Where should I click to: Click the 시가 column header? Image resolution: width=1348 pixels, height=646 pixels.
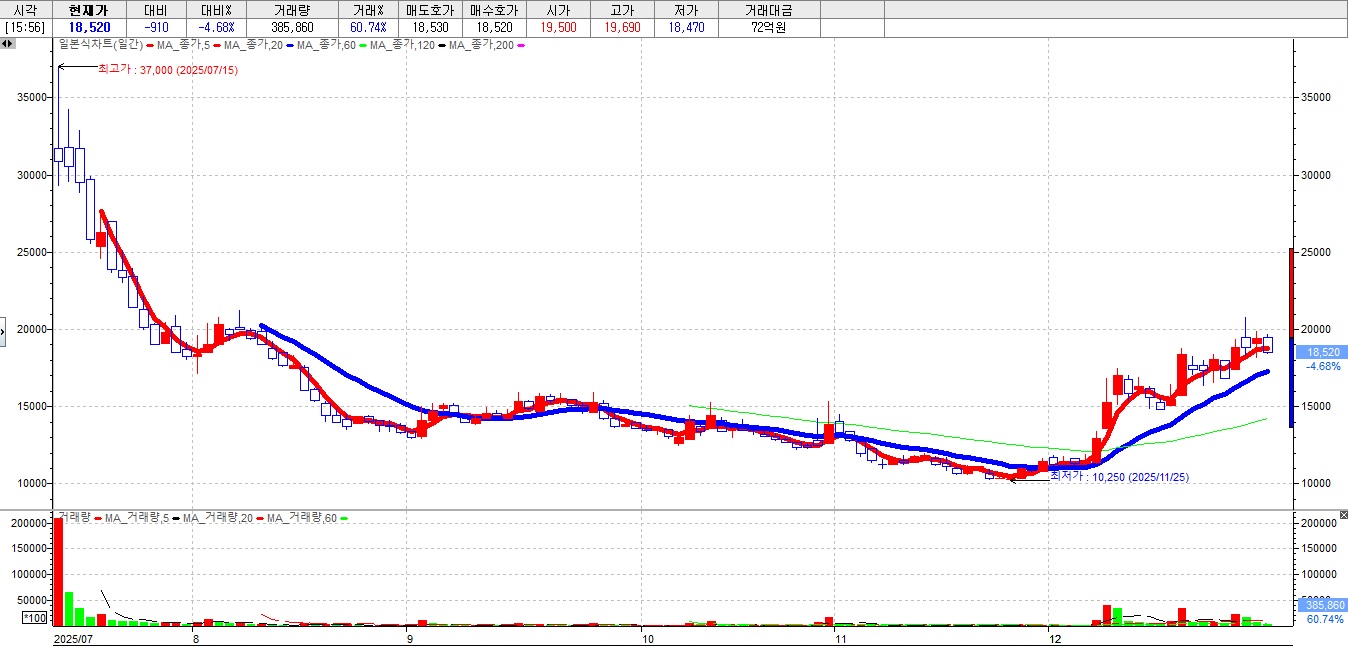[557, 9]
